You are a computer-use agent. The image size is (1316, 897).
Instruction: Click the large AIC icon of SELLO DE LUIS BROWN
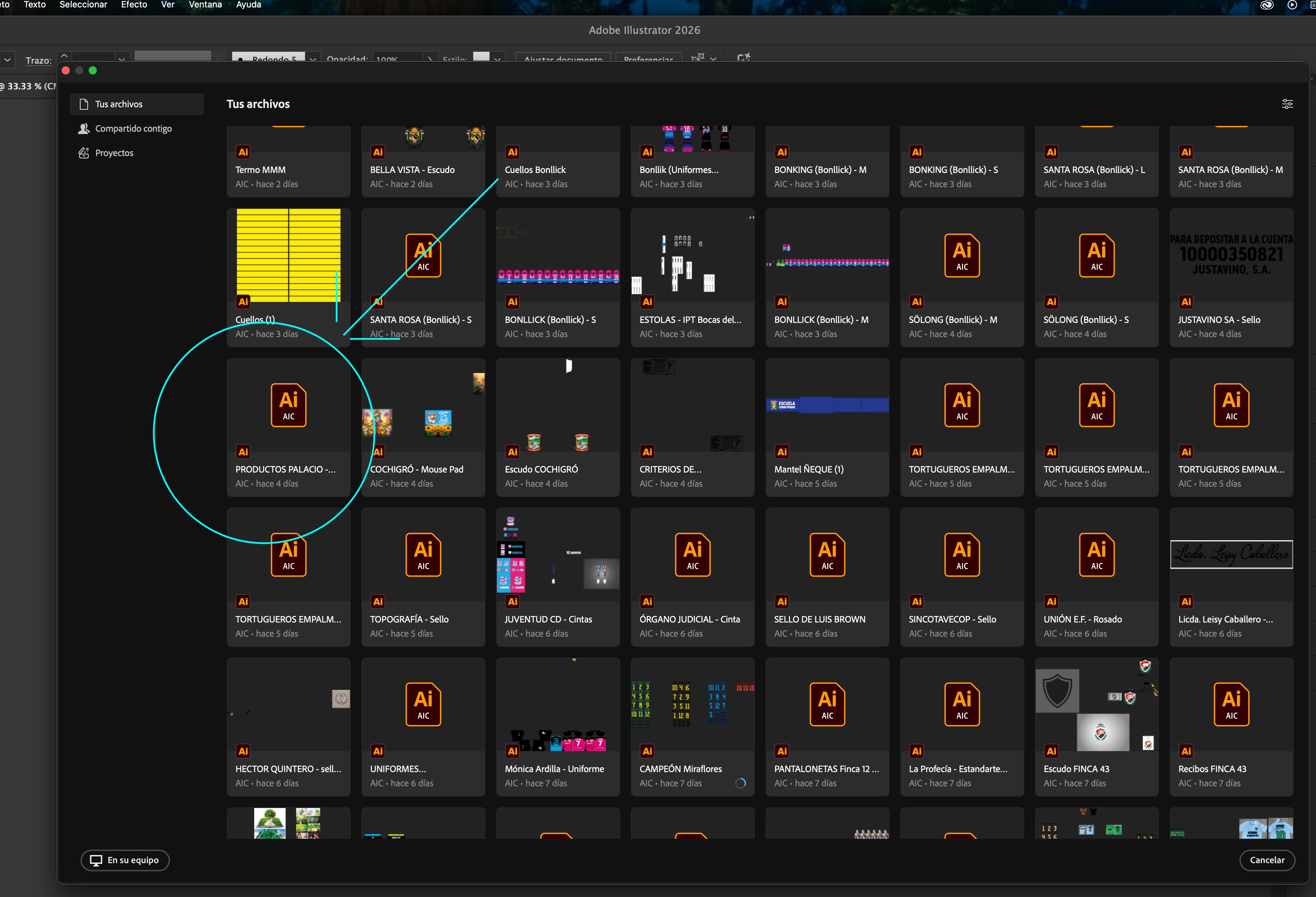(827, 554)
